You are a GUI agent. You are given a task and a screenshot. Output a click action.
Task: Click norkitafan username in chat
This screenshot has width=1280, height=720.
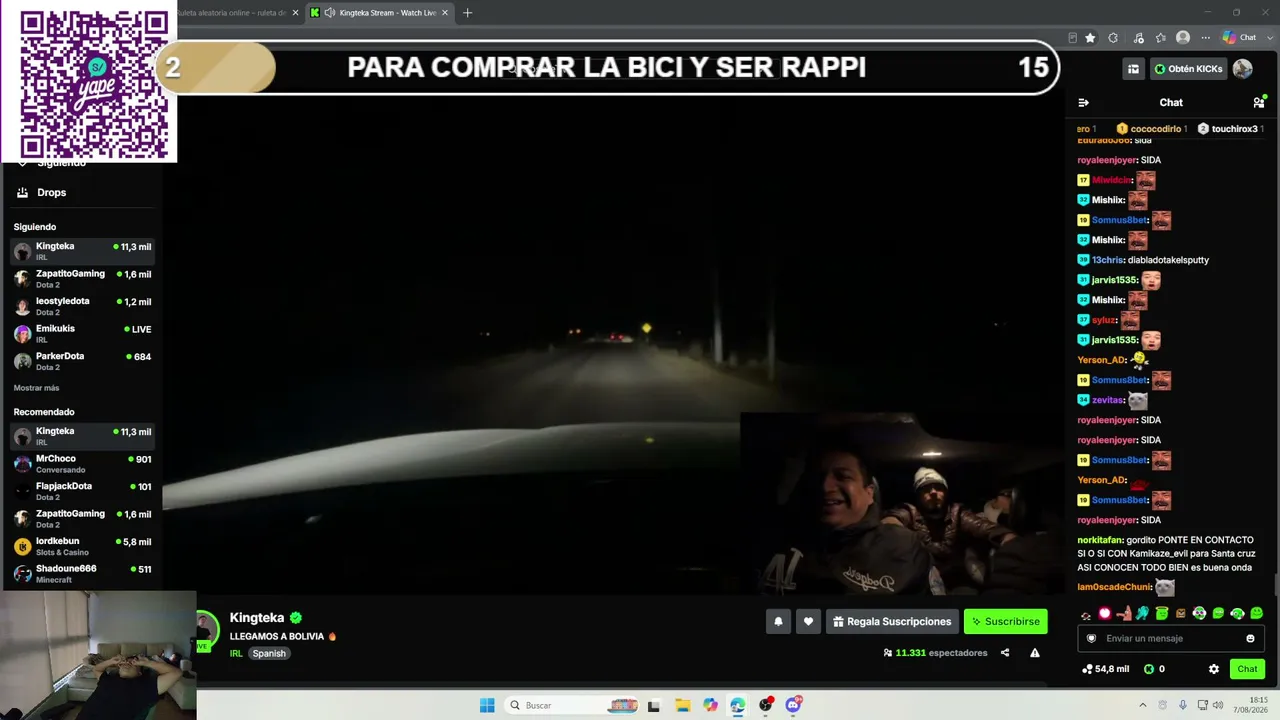tap(1100, 540)
